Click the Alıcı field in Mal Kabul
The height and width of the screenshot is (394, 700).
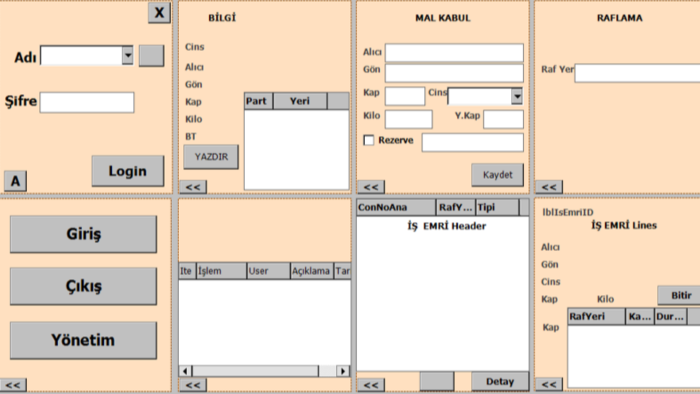pyautogui.click(x=454, y=53)
